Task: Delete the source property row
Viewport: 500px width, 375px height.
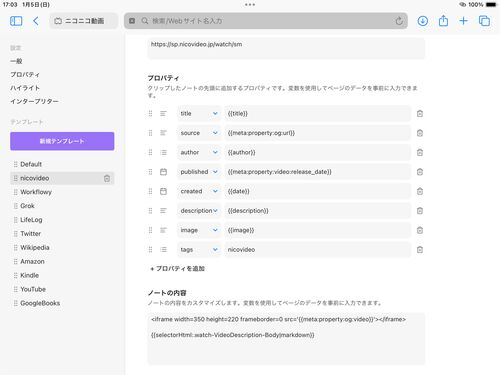Action: (420, 133)
